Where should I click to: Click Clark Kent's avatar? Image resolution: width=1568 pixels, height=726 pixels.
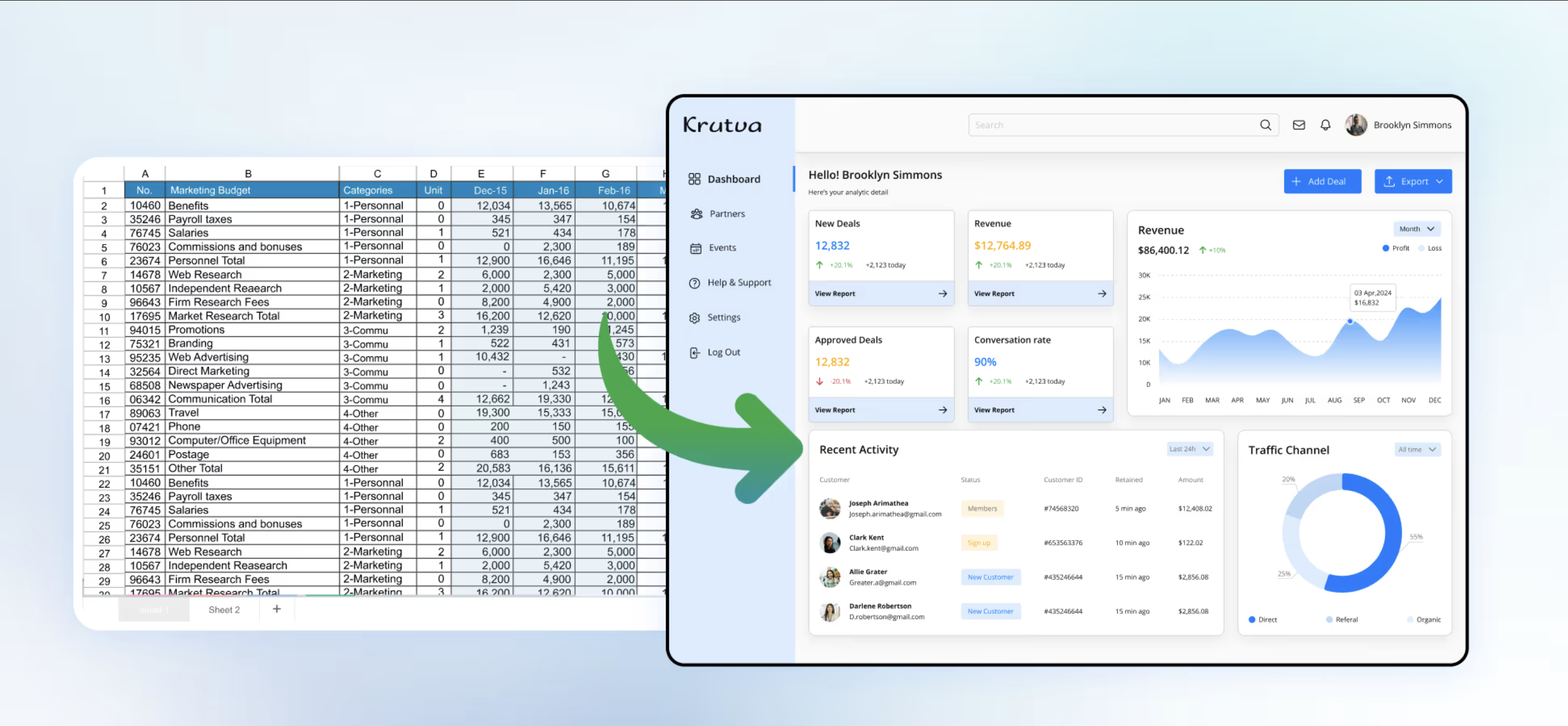830,543
